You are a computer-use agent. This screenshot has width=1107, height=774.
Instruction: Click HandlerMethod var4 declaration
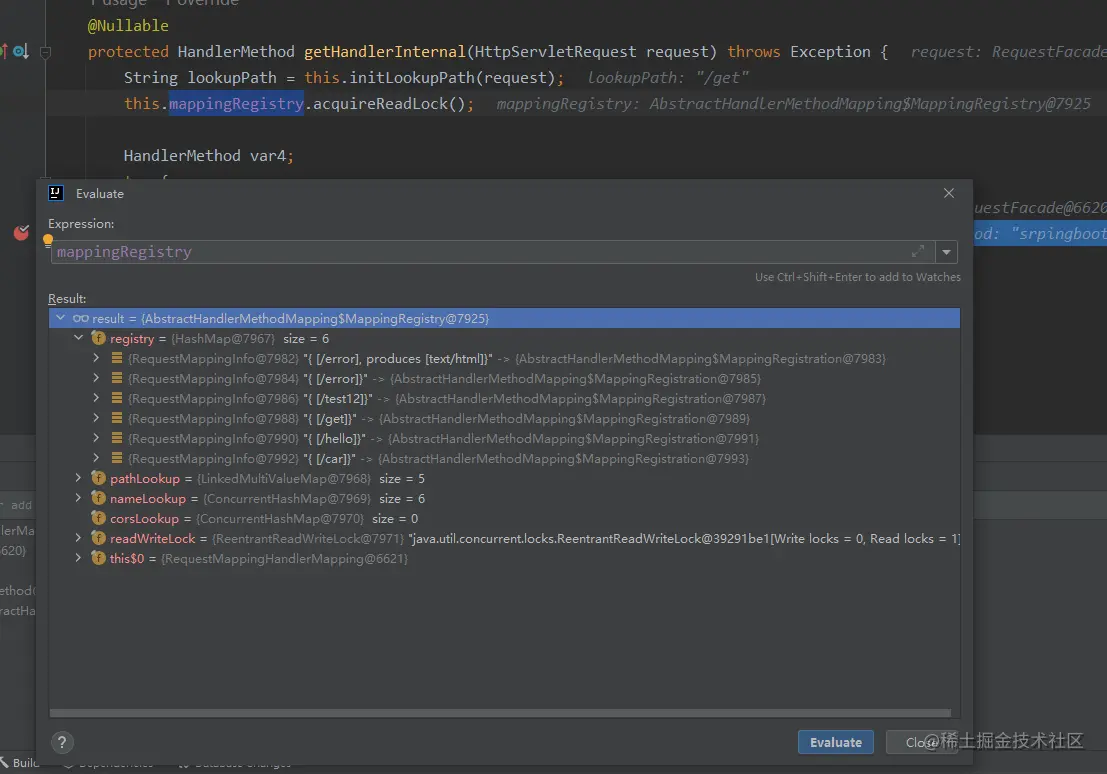pos(208,155)
